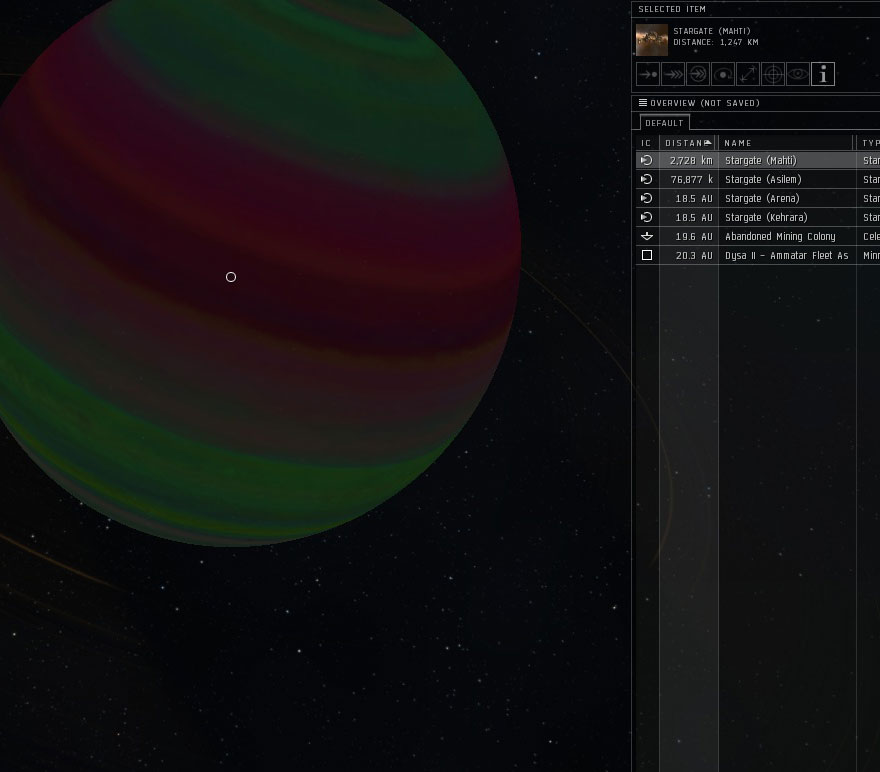This screenshot has height=772, width=880.
Task: Click the station square icon beside Dysa II
Action: pos(647,255)
